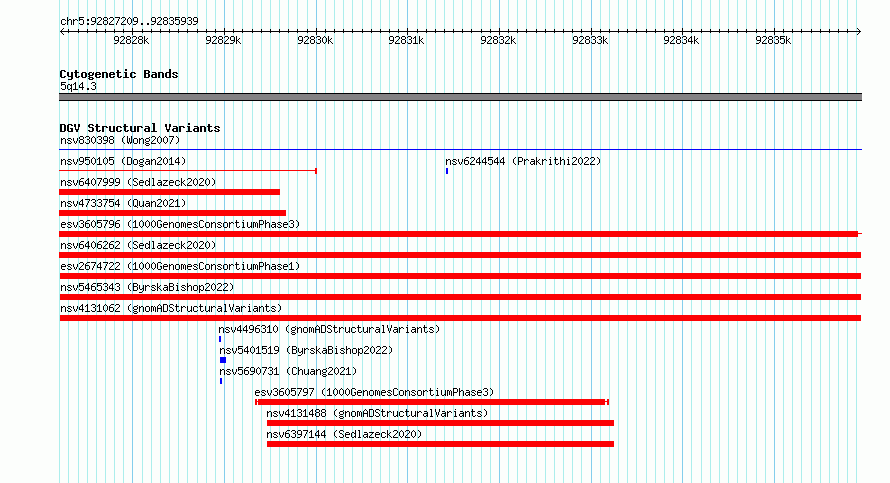Select the red esv2674722 variant bar
The height and width of the screenshot is (483, 890).
460,276
